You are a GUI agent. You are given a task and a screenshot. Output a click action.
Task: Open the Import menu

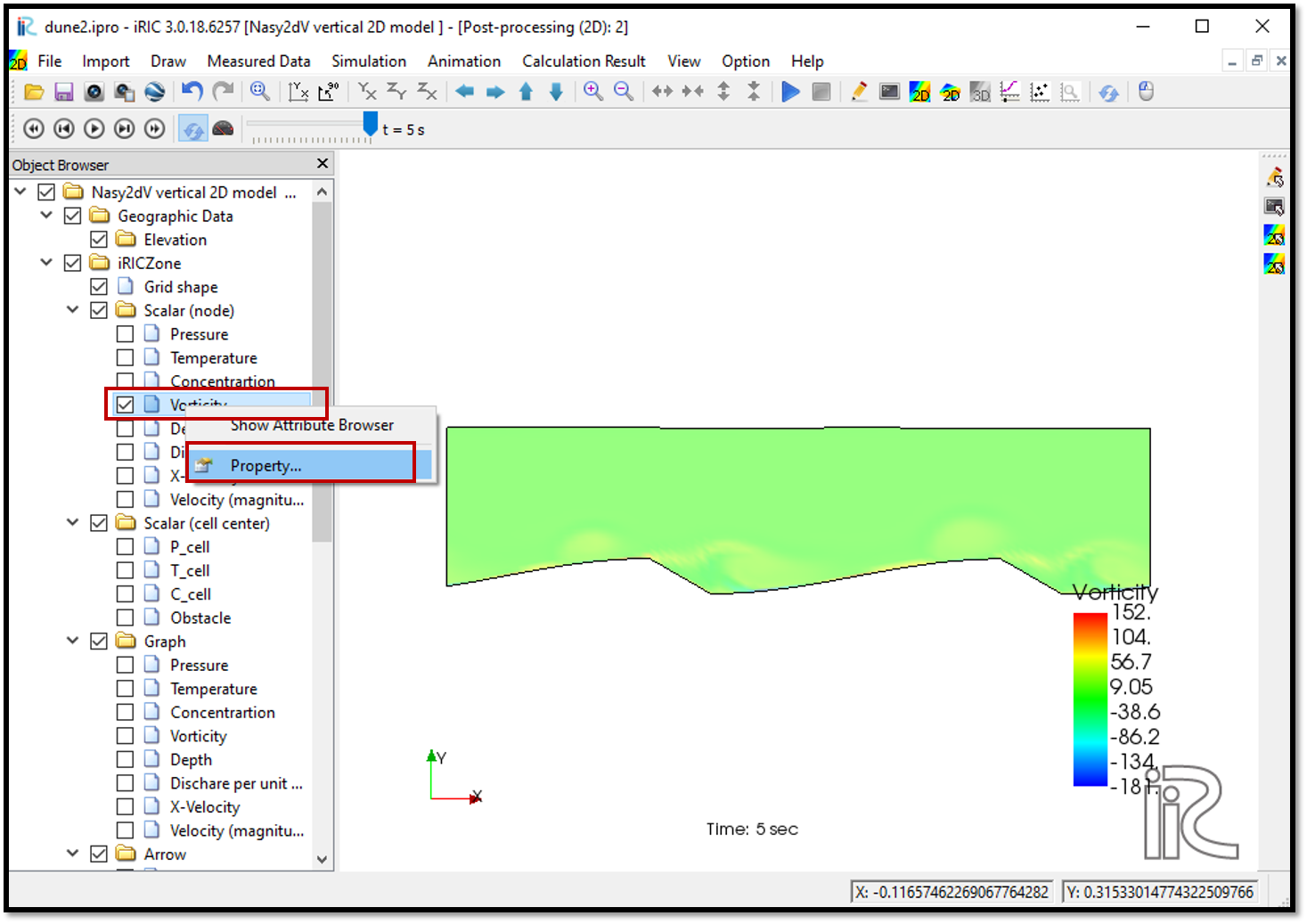click(105, 61)
